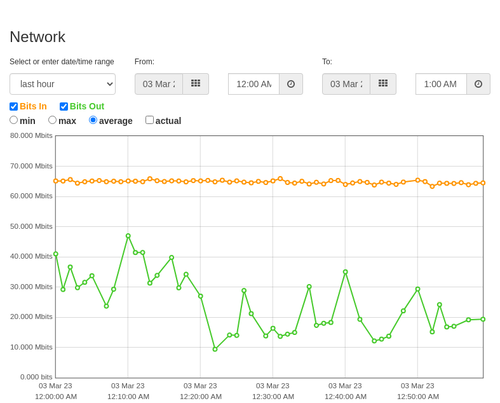Open the From date calendar picker icon

[196, 84]
